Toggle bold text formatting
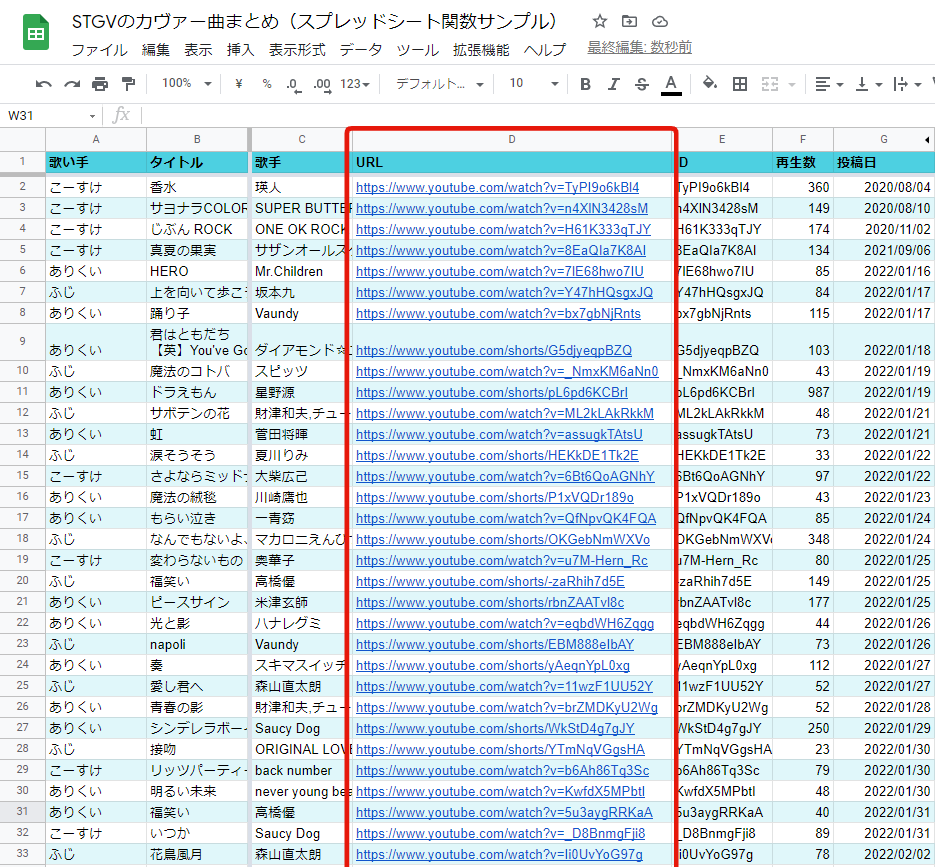Viewport: 935px width, 867px height. [x=586, y=84]
